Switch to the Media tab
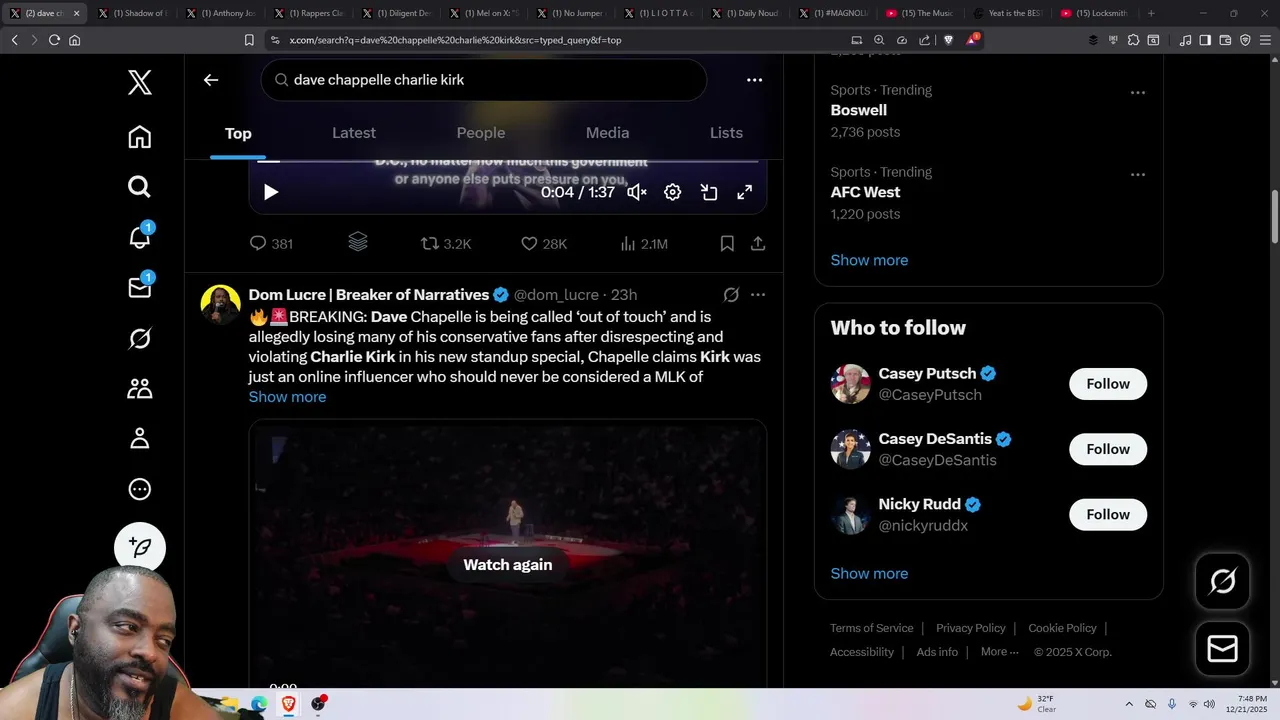This screenshot has width=1280, height=720. [x=608, y=133]
